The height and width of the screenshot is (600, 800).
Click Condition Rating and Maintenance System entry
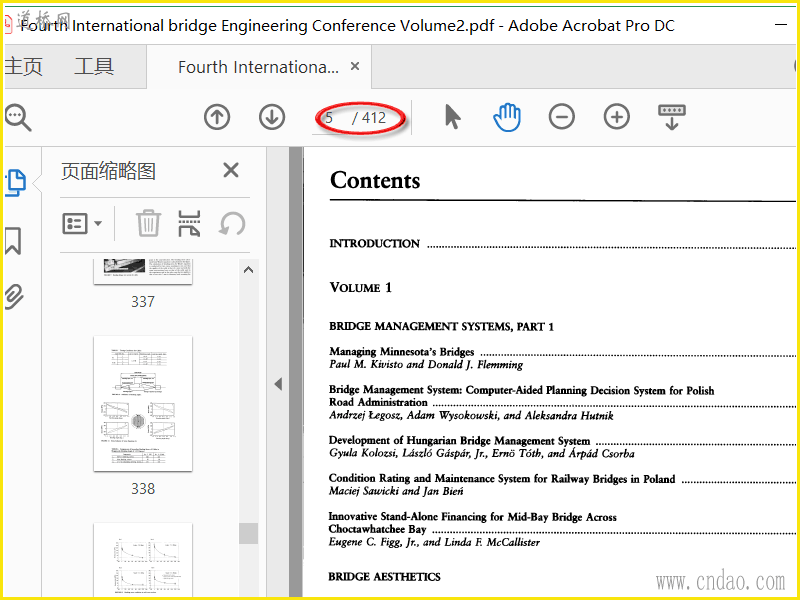(502, 479)
